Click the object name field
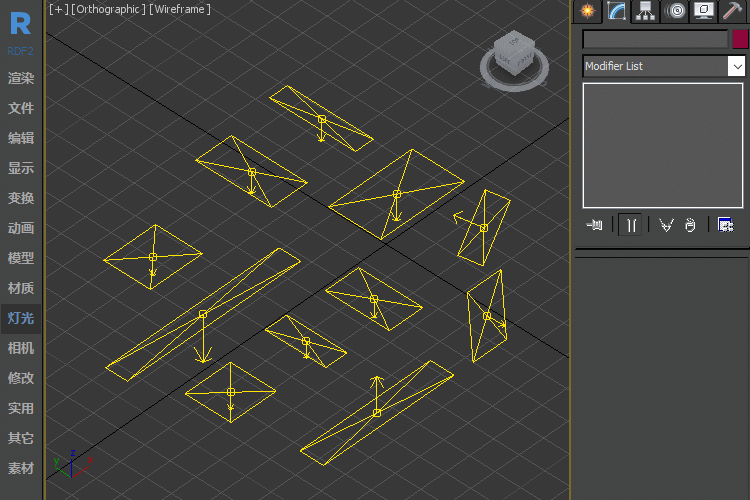Screen dimensions: 750x500 coord(655,39)
